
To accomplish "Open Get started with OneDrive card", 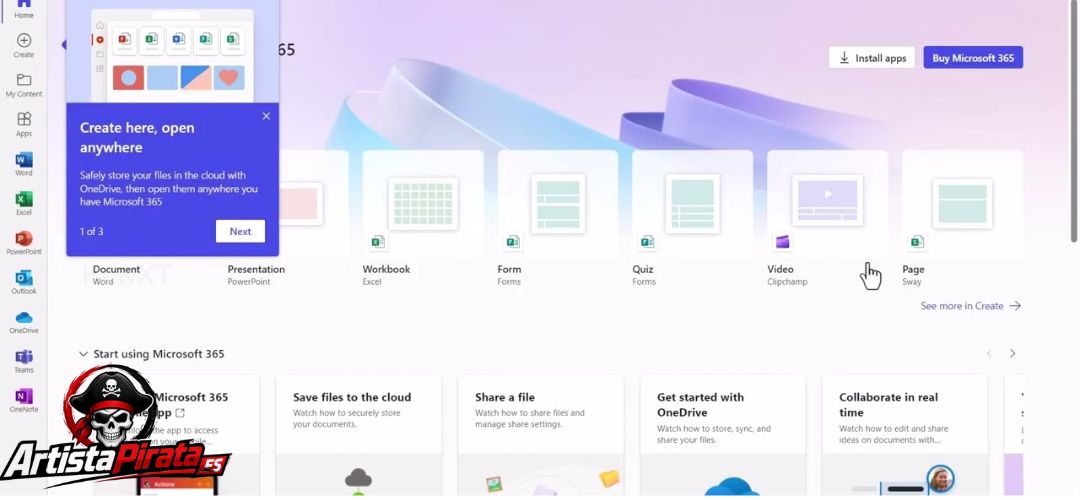I will click(723, 435).
